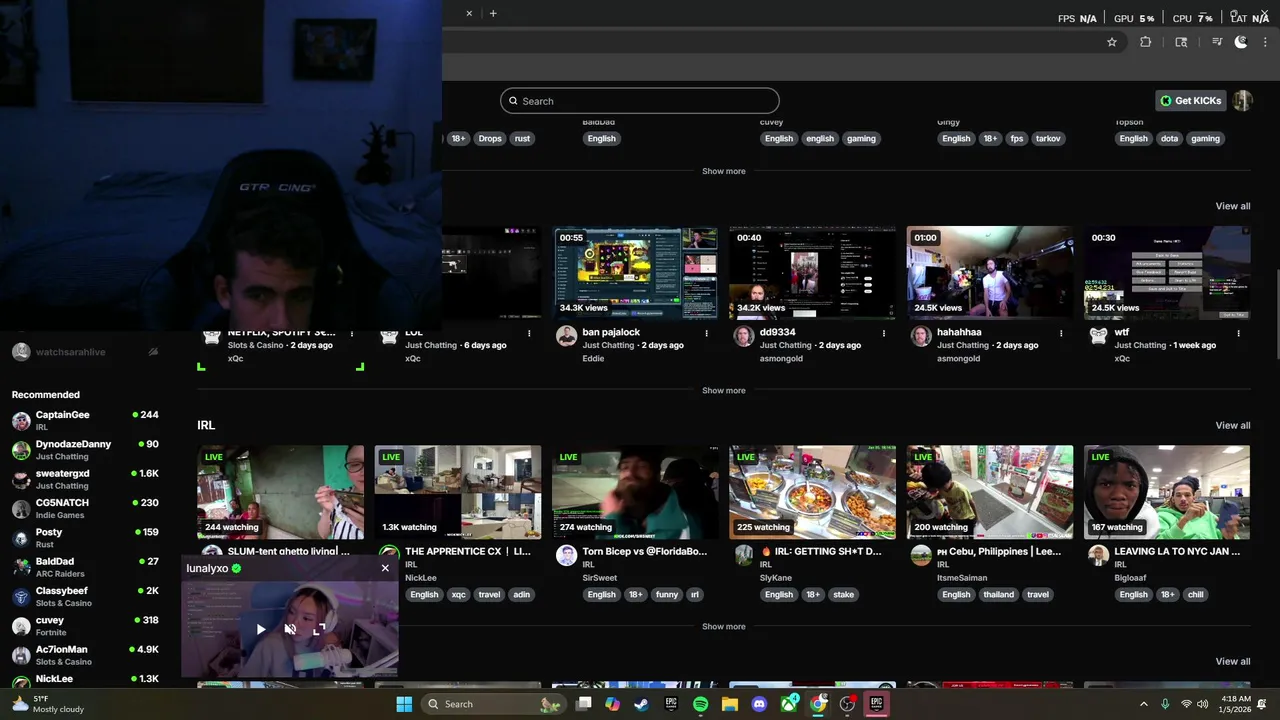This screenshot has width=1280, height=720.
Task: Open options for 'hahahhaa' clip
Action: coord(1061,333)
